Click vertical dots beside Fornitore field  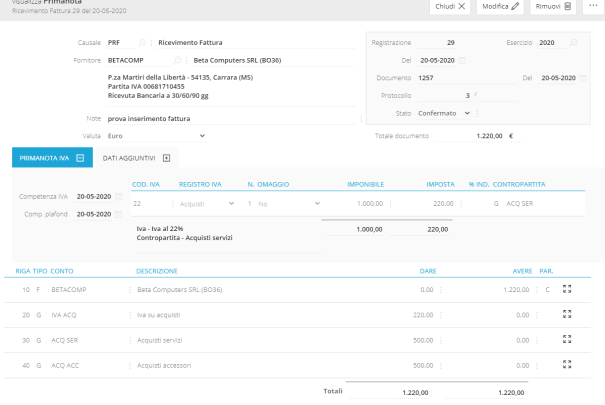(x=186, y=60)
